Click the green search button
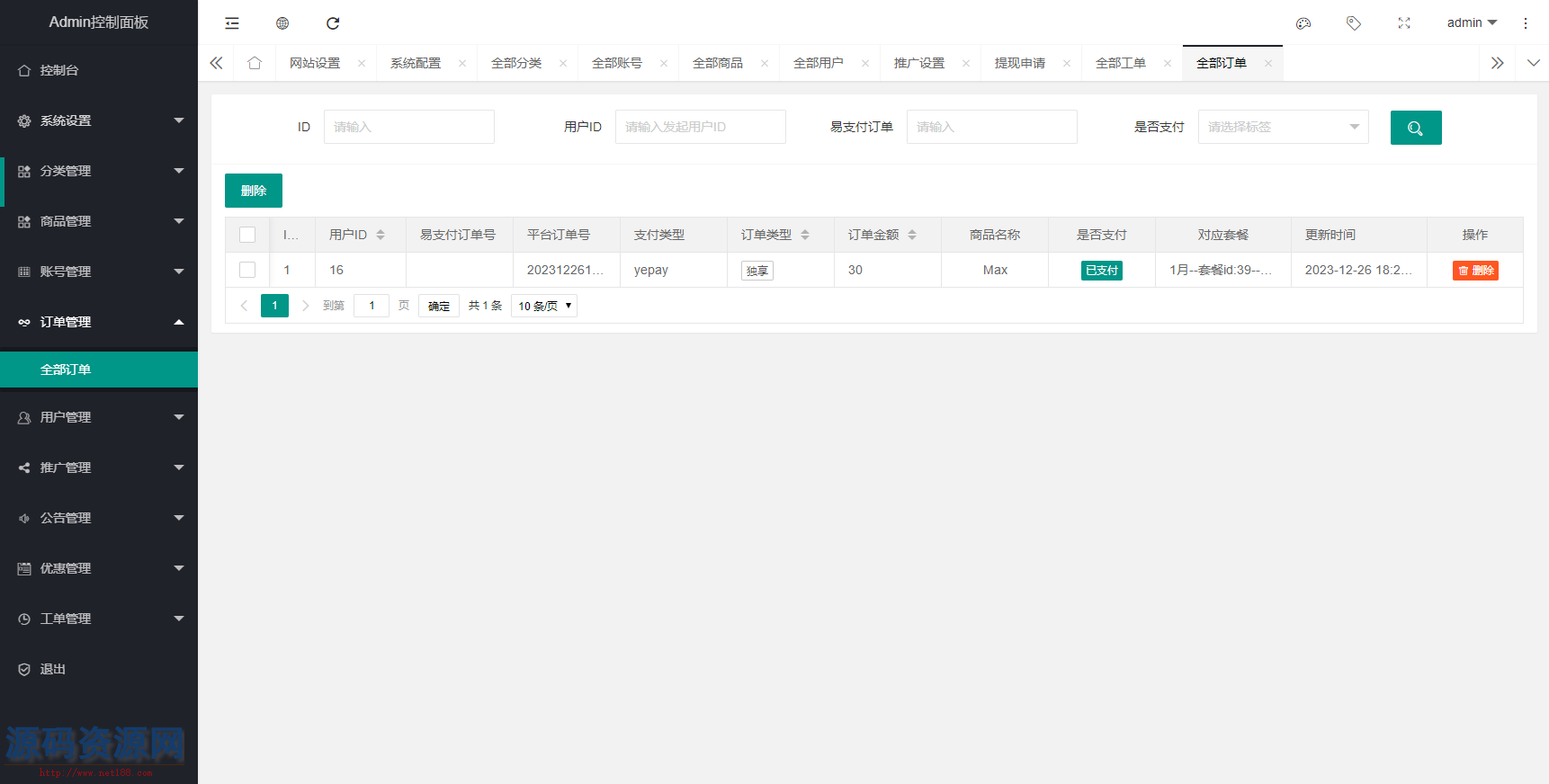Image resolution: width=1549 pixels, height=784 pixels. pos(1416,128)
